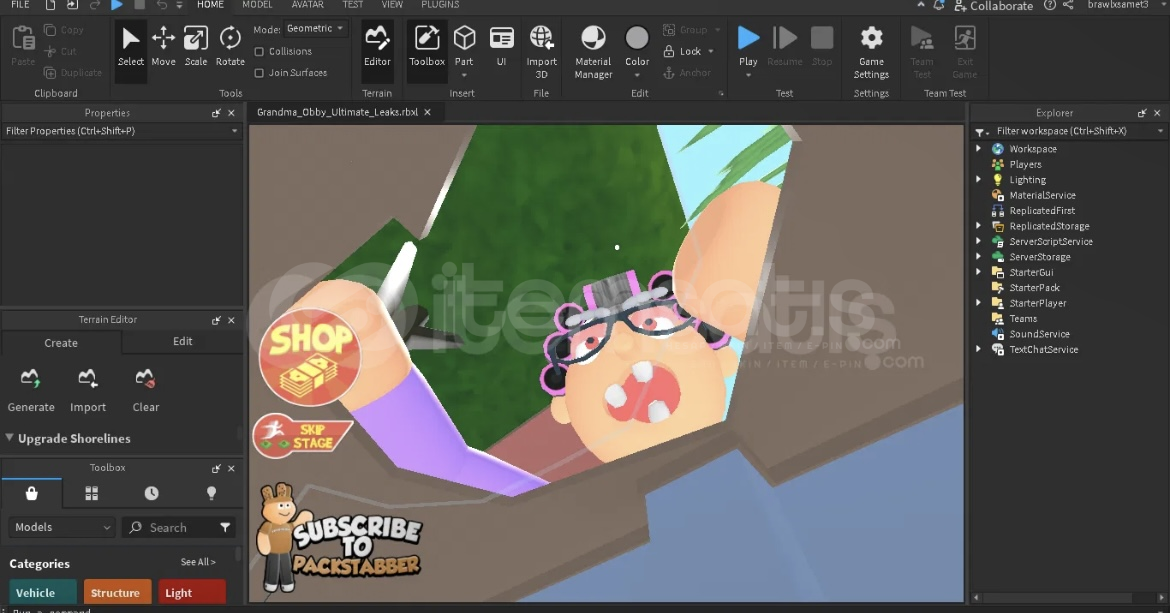1170x613 pixels.
Task: Click the Explorer filter funnel icon
Action: click(x=980, y=132)
